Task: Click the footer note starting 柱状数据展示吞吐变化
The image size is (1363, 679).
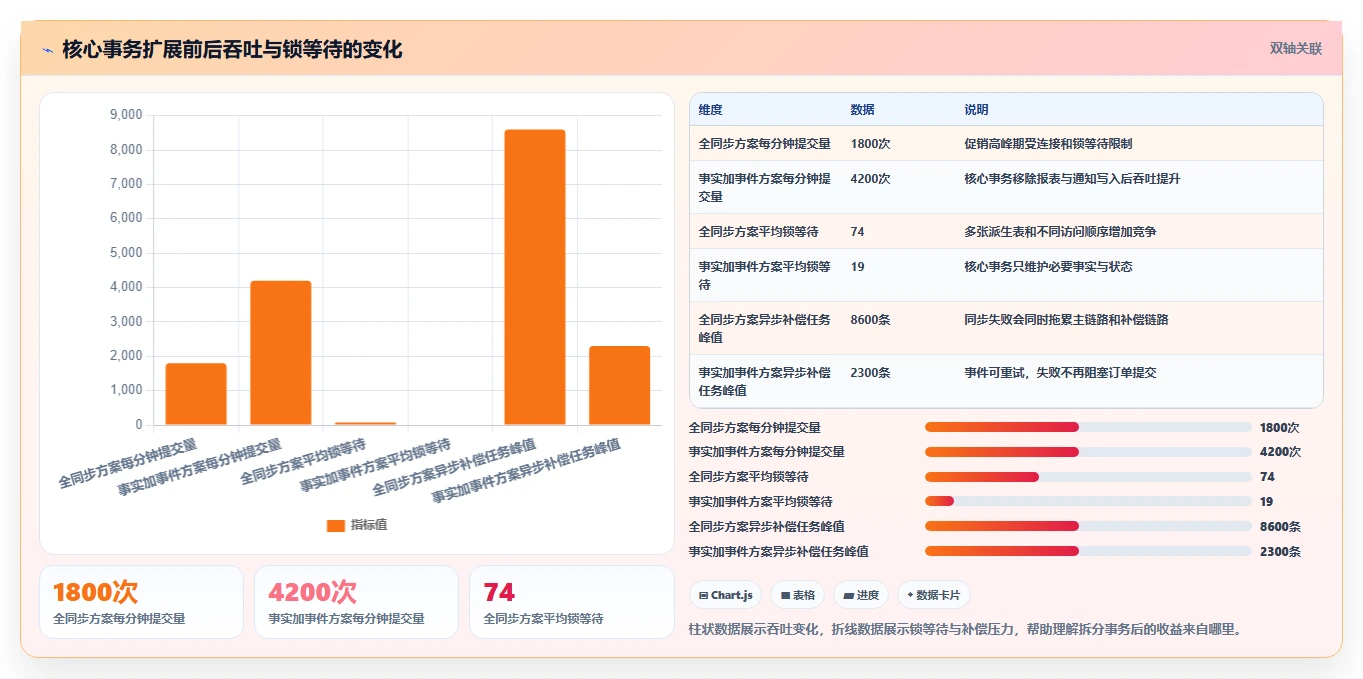Action: [x=965, y=629]
